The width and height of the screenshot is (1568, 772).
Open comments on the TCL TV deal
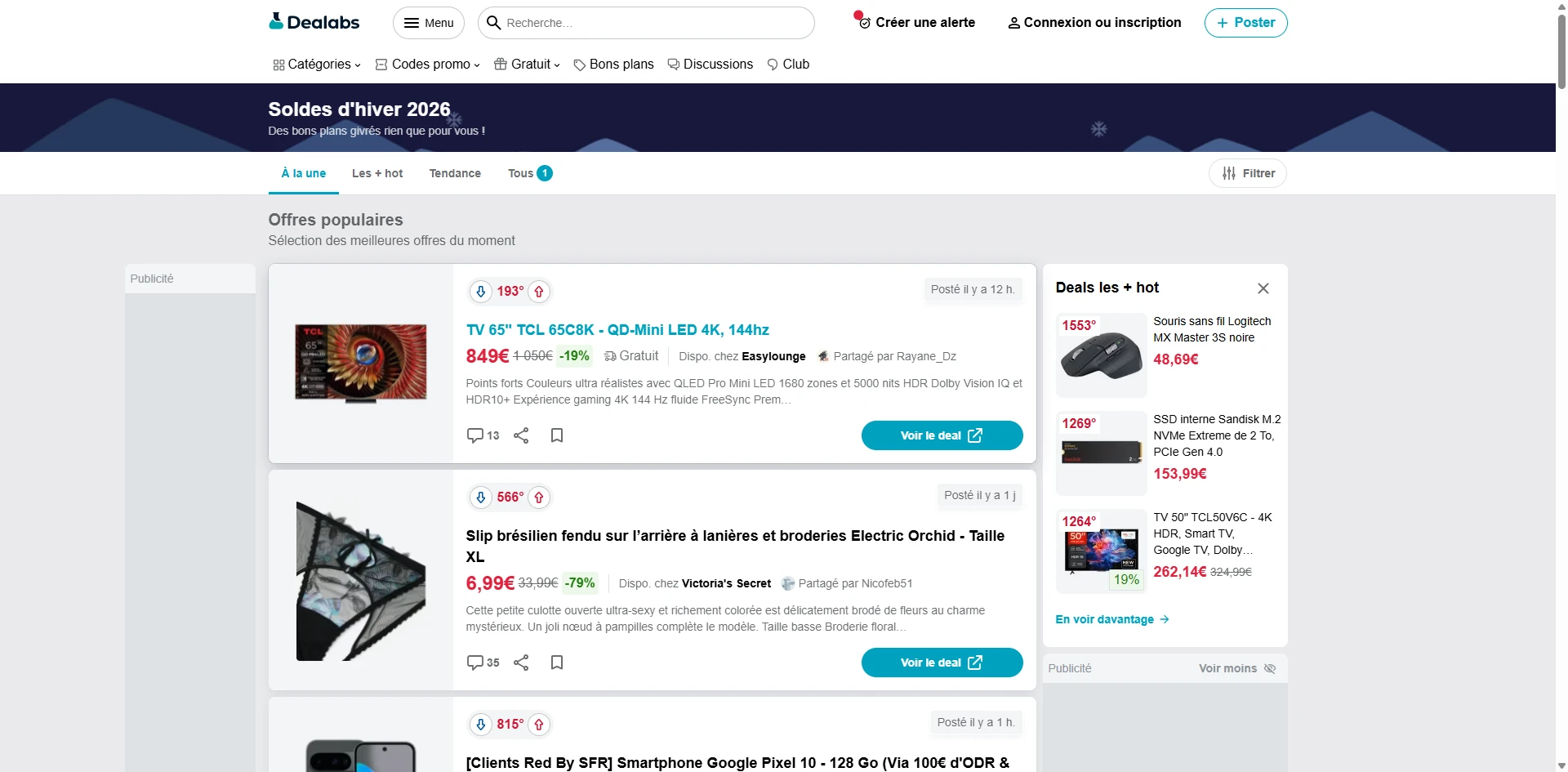coord(483,435)
